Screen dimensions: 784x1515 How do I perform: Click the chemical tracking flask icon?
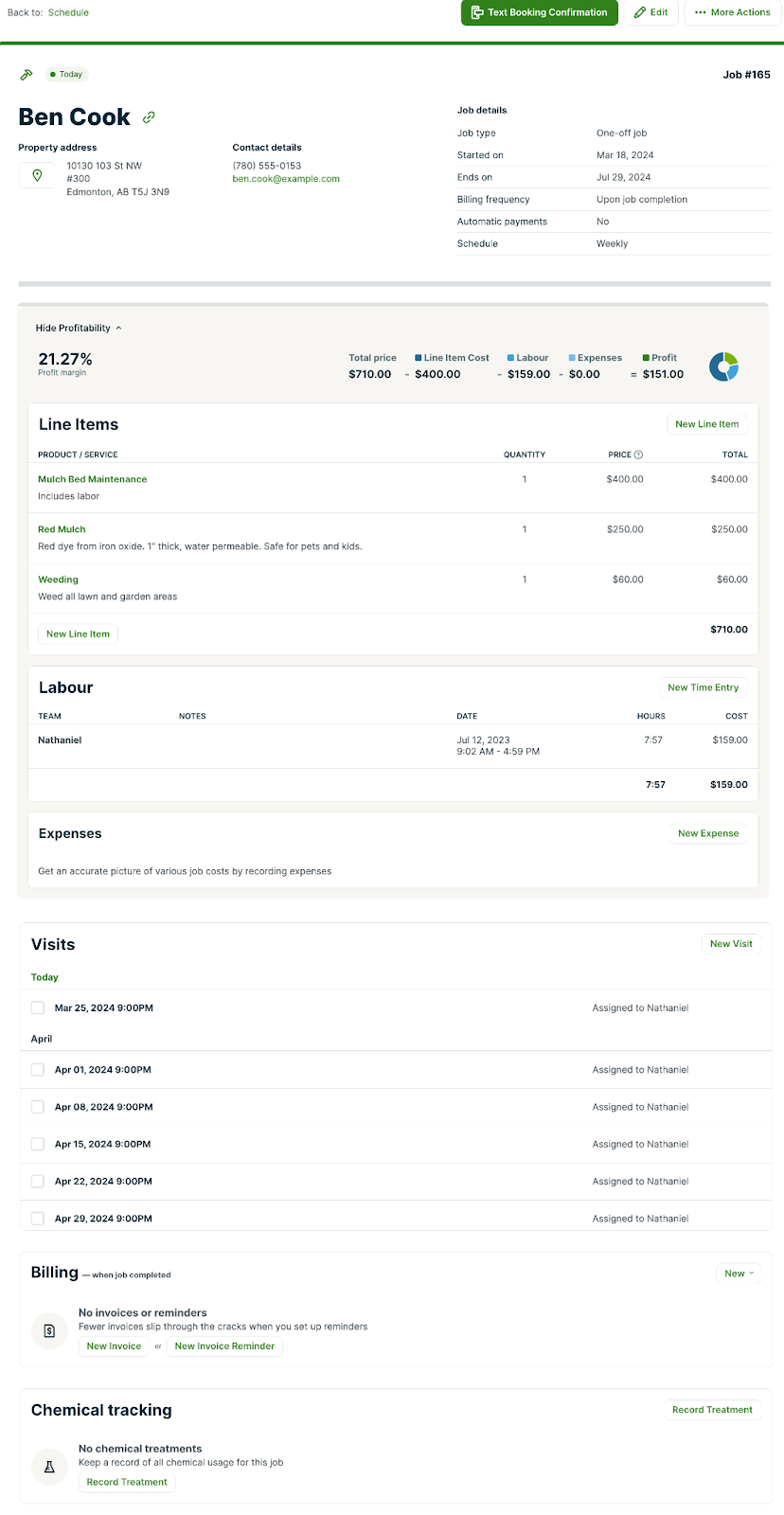(x=49, y=1467)
